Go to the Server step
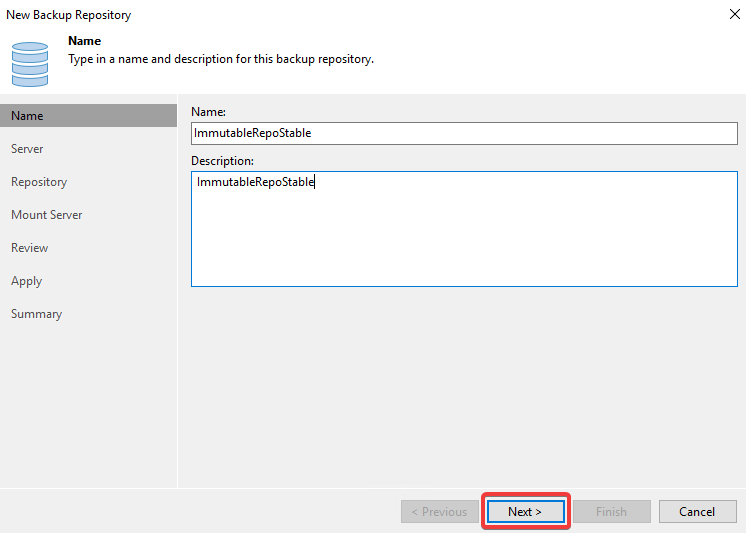 click(27, 148)
